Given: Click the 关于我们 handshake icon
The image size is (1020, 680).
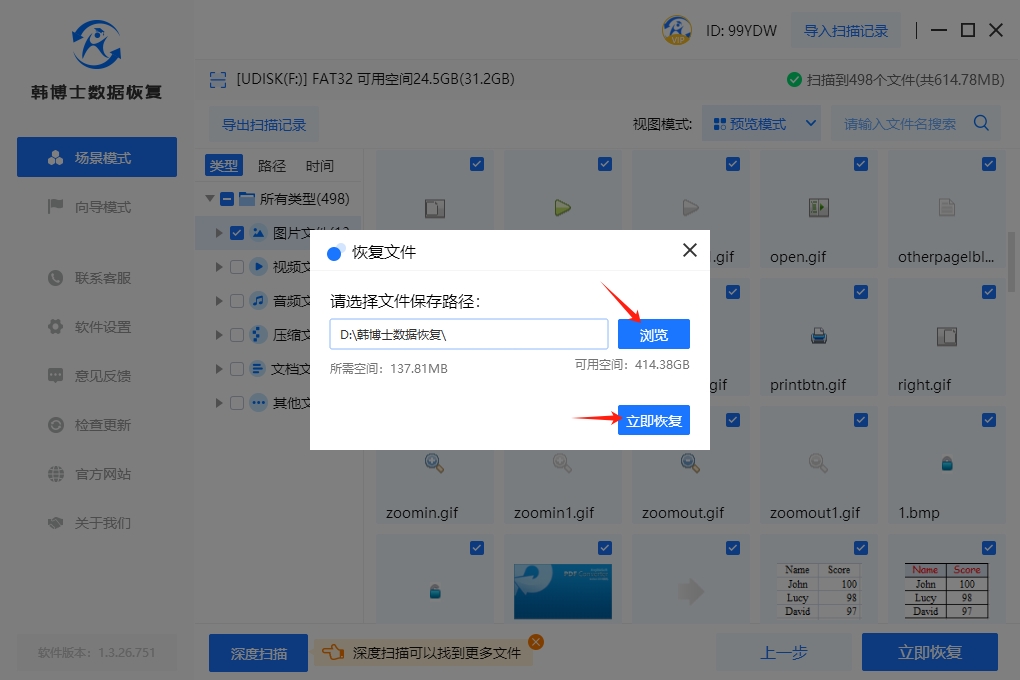Looking at the screenshot, I should (56, 523).
